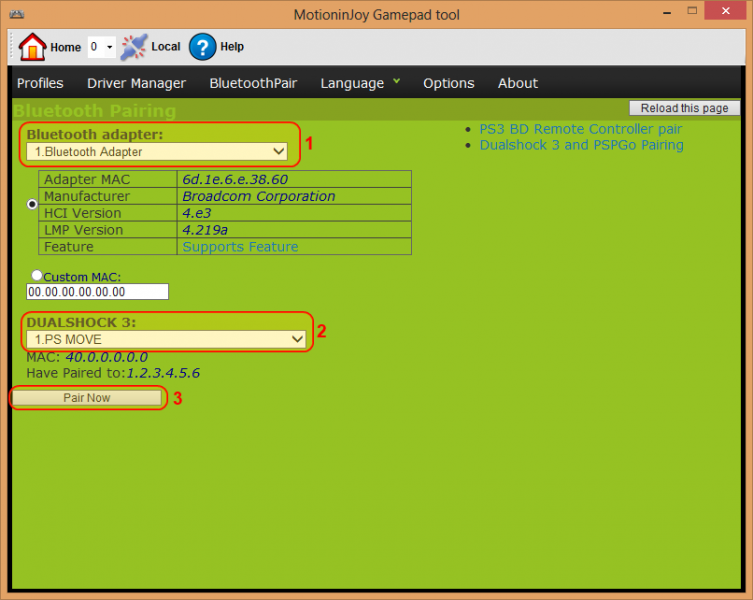The height and width of the screenshot is (600, 753).
Task: Click the Supports Feature link
Action: 240,246
